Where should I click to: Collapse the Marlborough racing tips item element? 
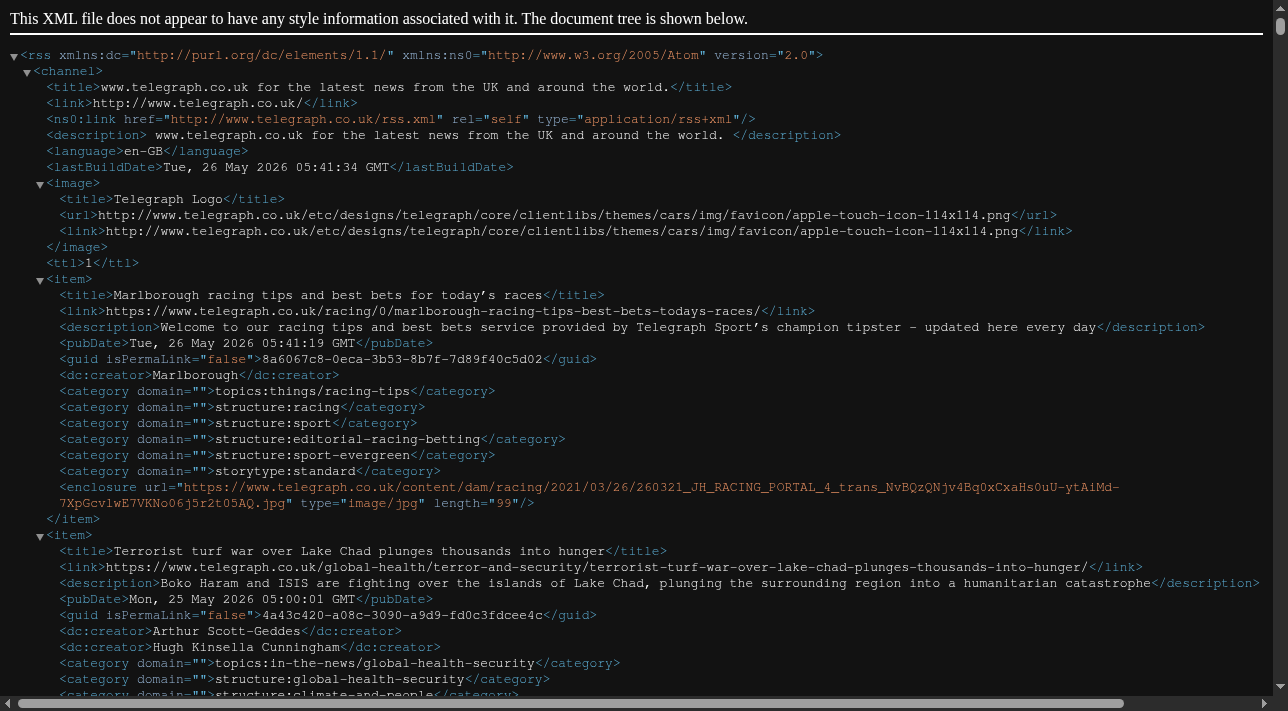(40, 281)
